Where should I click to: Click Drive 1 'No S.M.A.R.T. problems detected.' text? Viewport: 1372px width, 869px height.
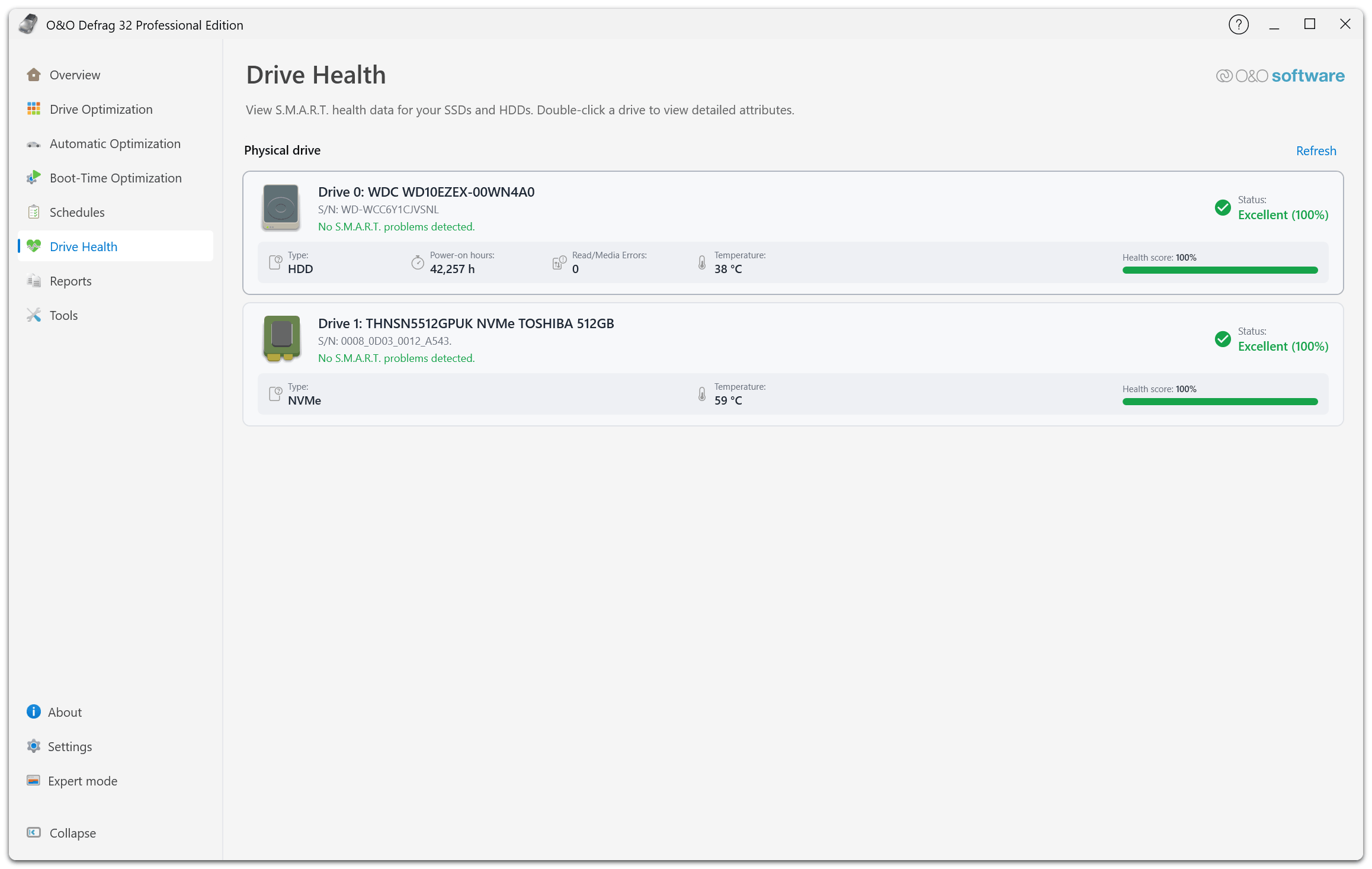point(396,358)
